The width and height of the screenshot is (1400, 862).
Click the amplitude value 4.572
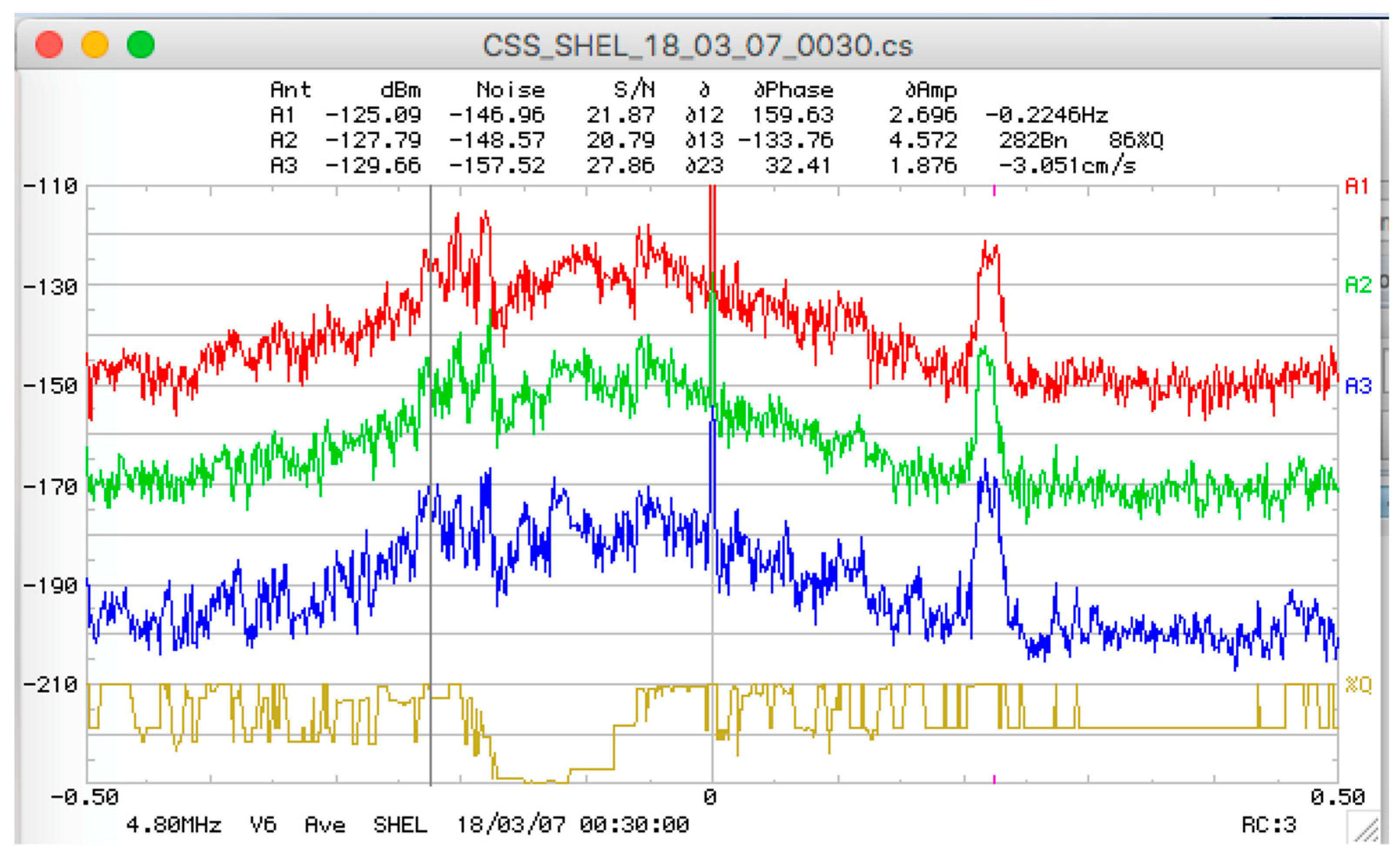pyautogui.click(x=923, y=140)
